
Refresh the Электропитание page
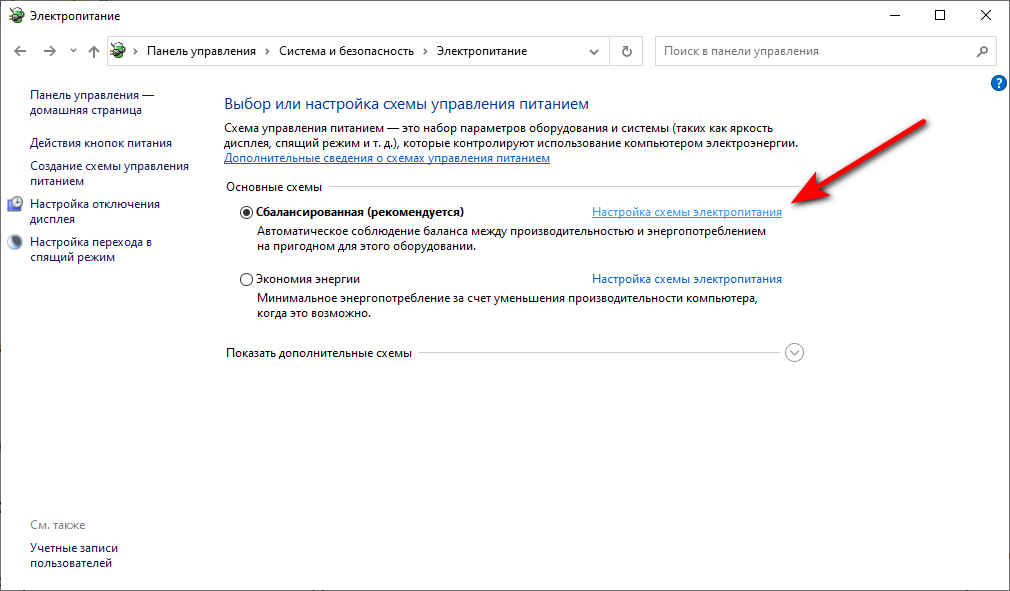coord(626,52)
